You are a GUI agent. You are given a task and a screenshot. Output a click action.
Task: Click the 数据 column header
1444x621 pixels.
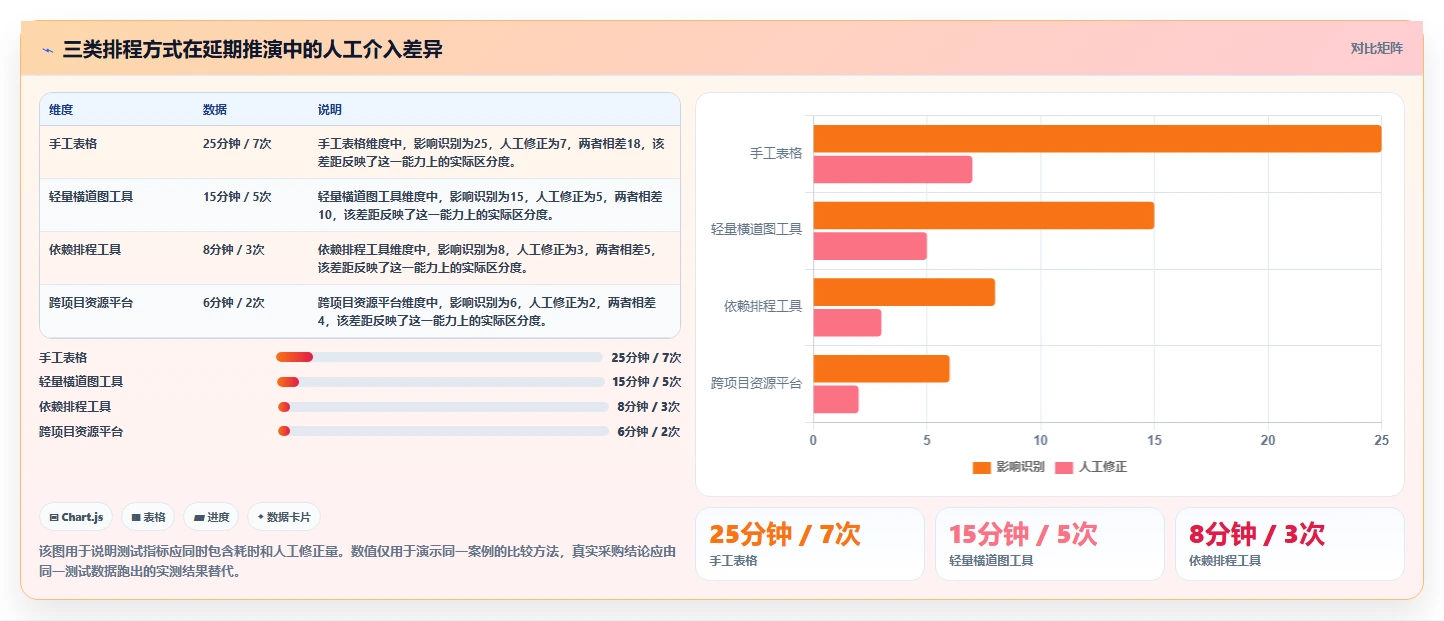[214, 109]
